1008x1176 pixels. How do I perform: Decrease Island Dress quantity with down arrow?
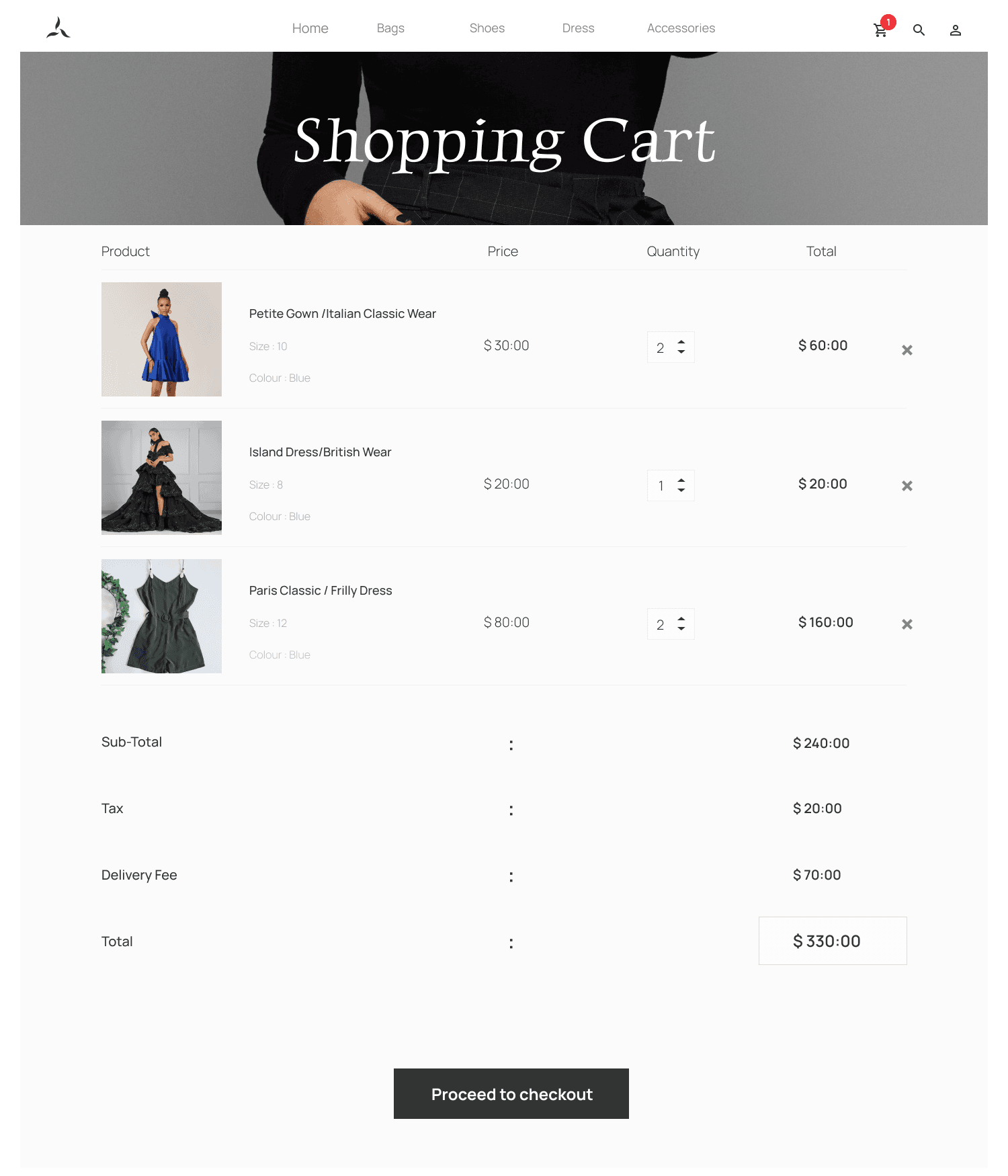[681, 490]
